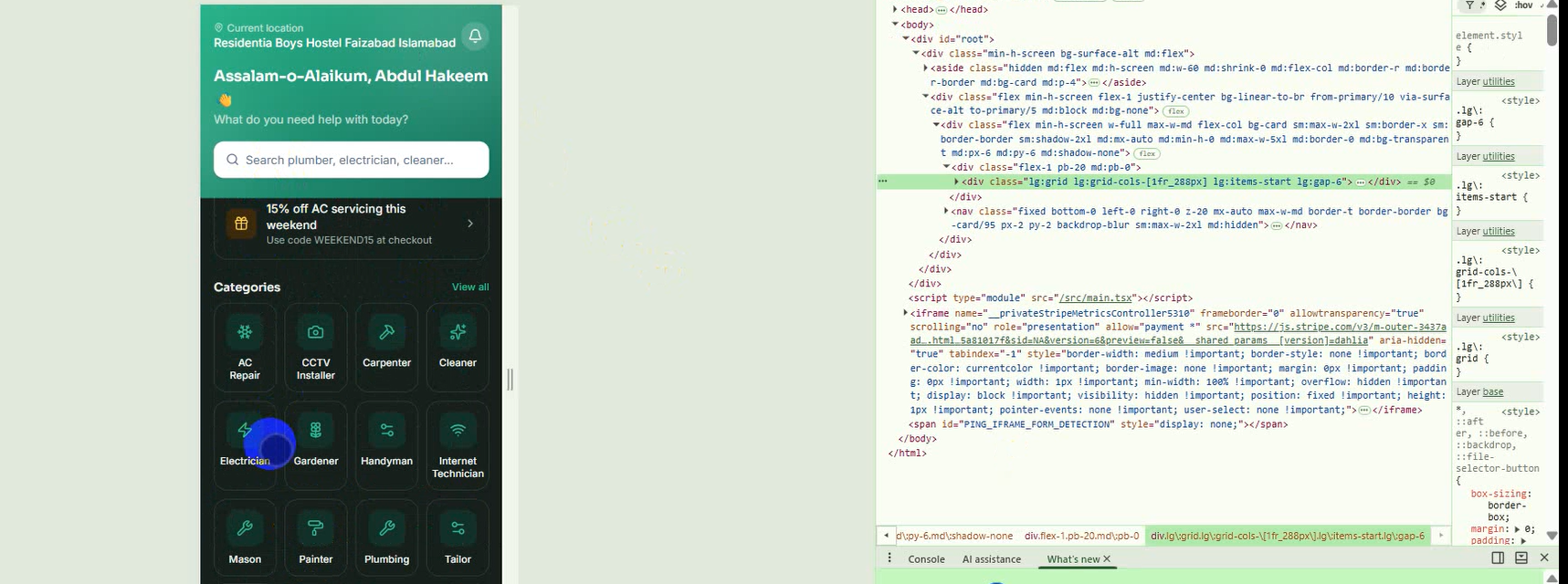Choose the Tailor category icon
This screenshot has height=584, width=1568.
tap(458, 527)
